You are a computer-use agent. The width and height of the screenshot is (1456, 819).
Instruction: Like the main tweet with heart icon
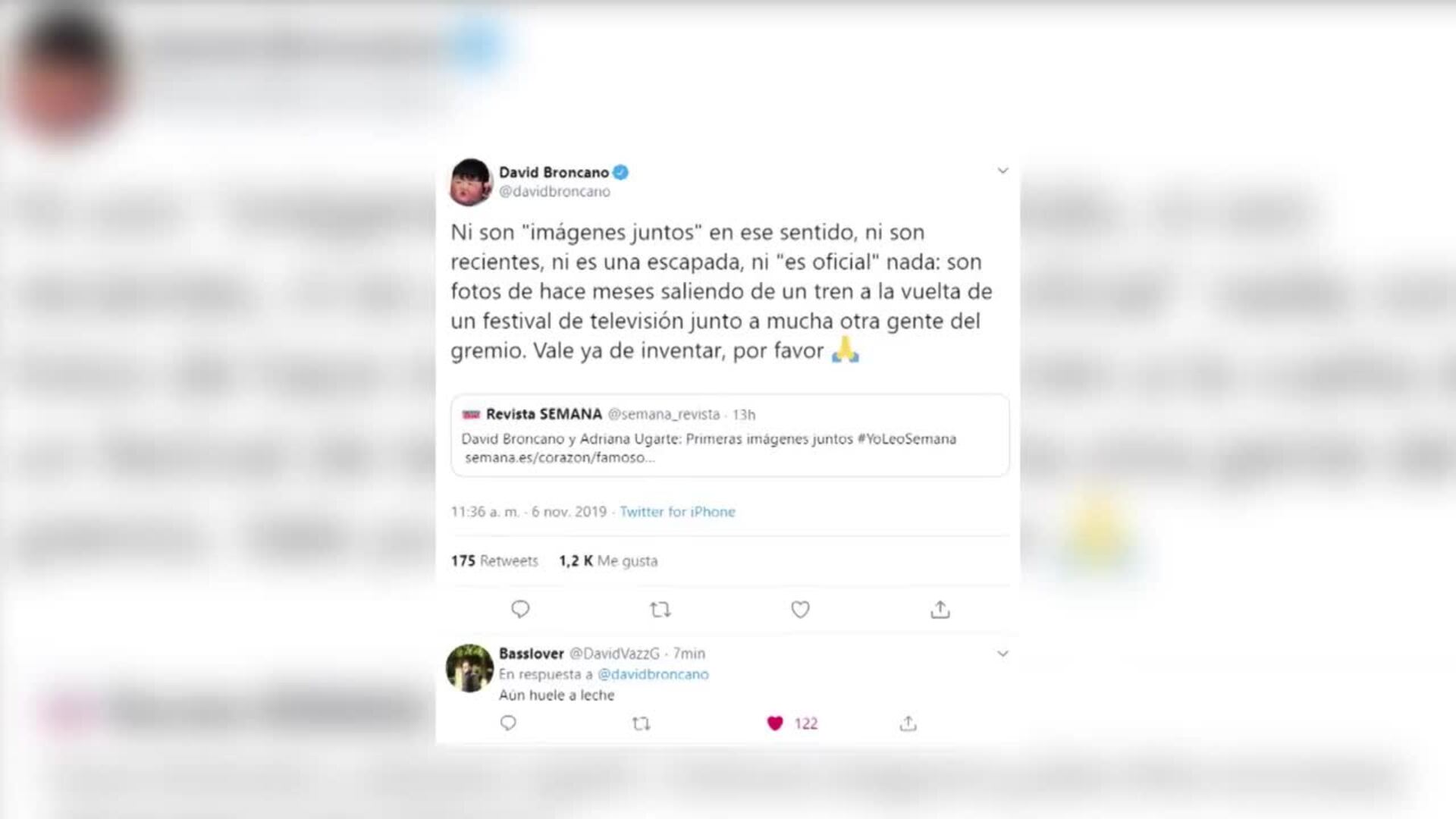pos(800,609)
